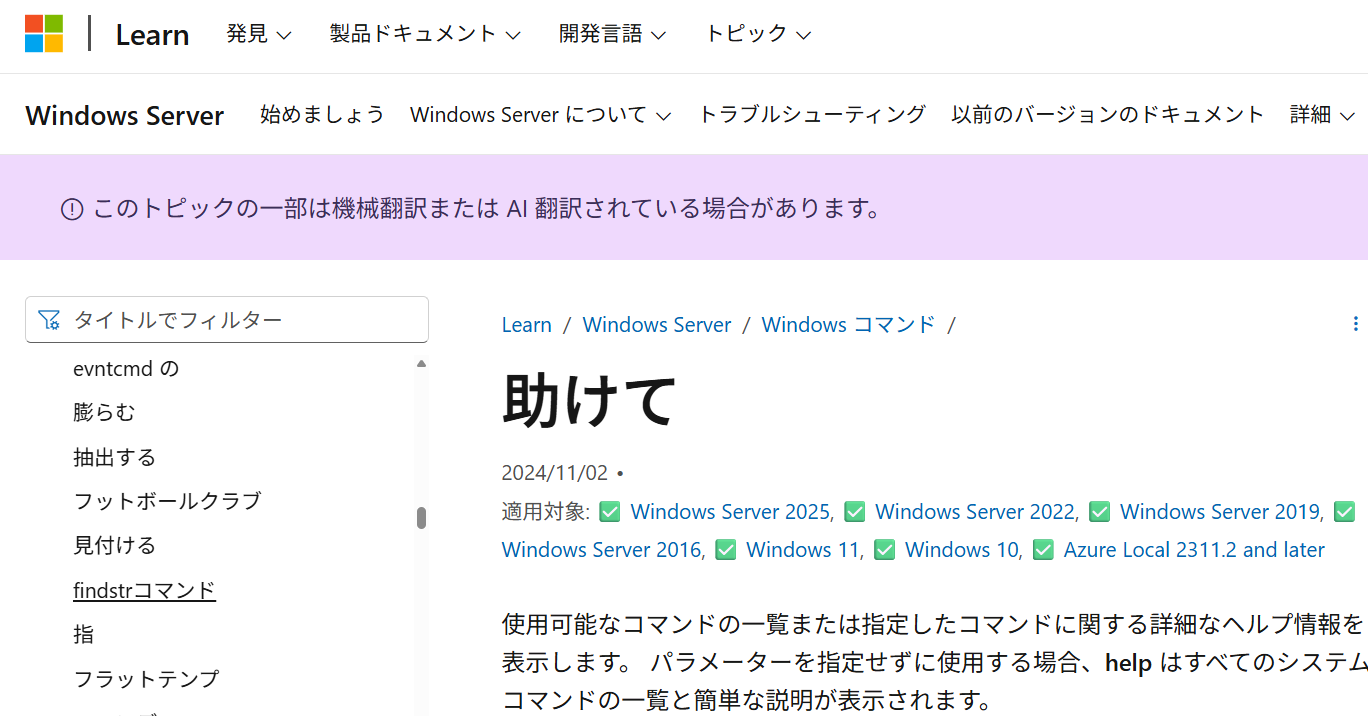Select 始めましょう in navigation bar
The height and width of the screenshot is (716, 1368).
(322, 115)
